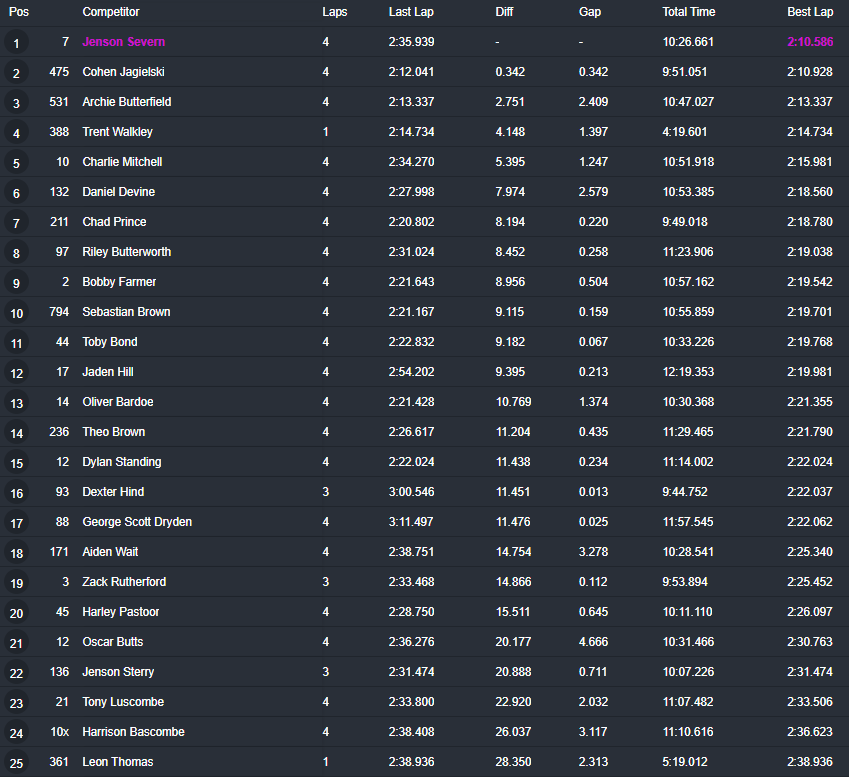
Task: Click the position 20 circle badge
Action: 16,613
